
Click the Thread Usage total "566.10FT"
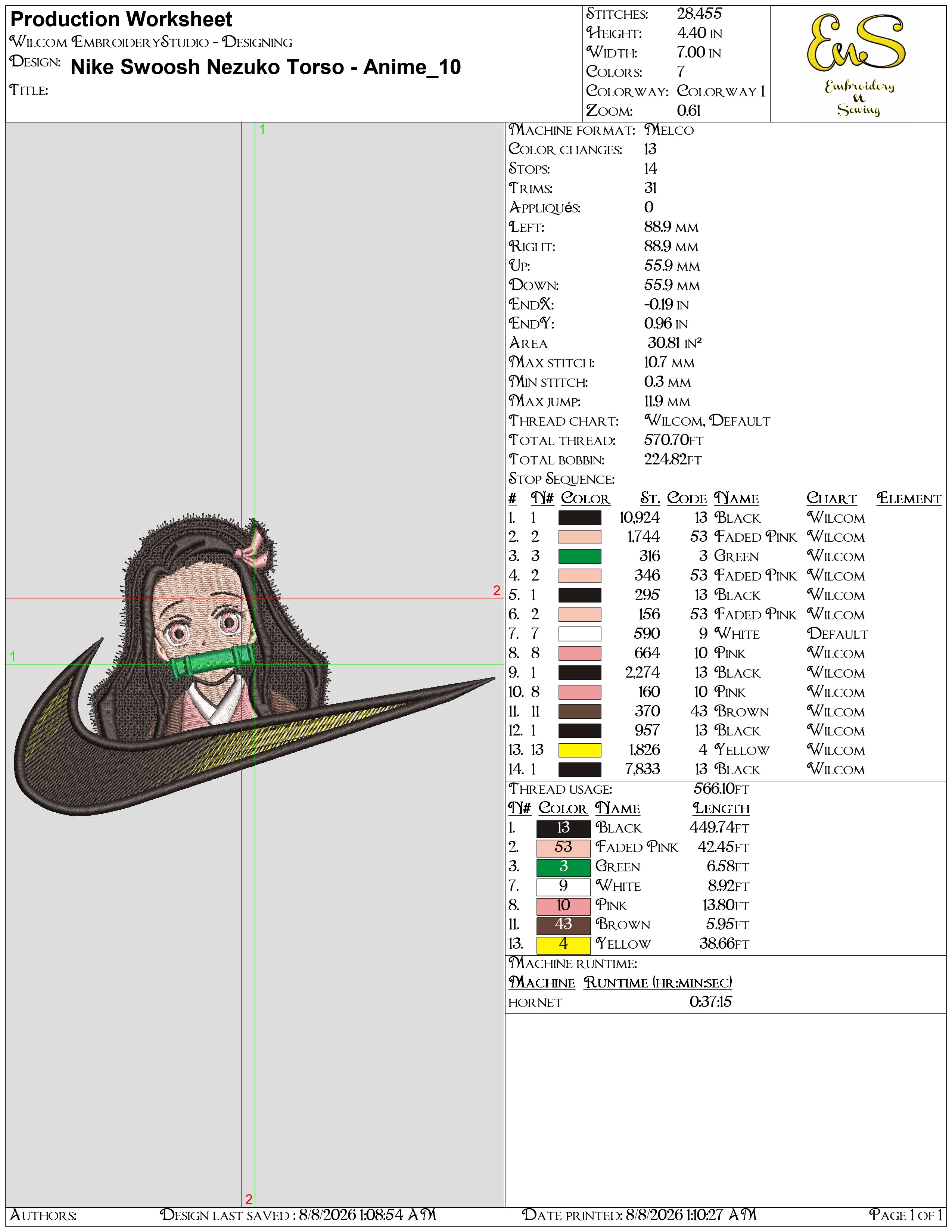[x=721, y=789]
